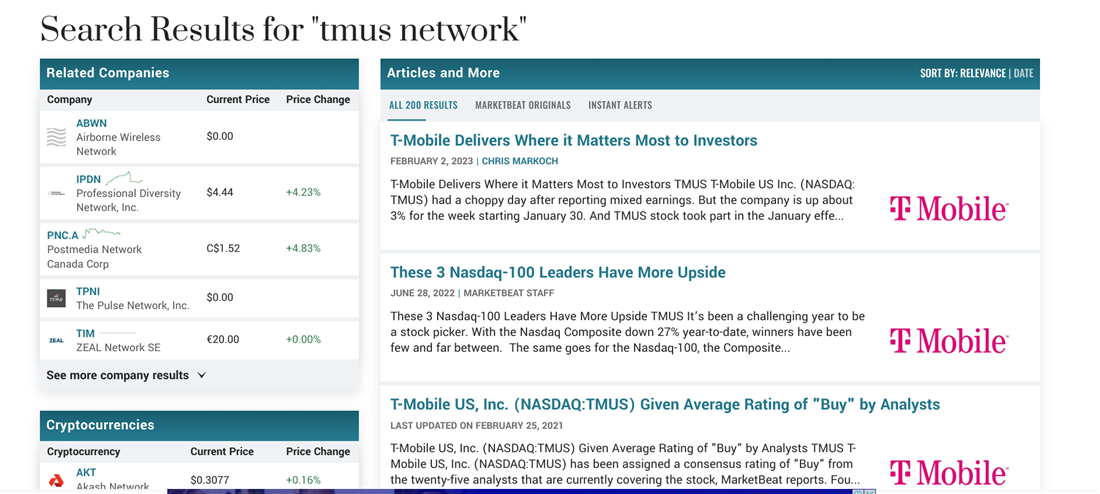Click the Related Companies panel header

pos(199,73)
